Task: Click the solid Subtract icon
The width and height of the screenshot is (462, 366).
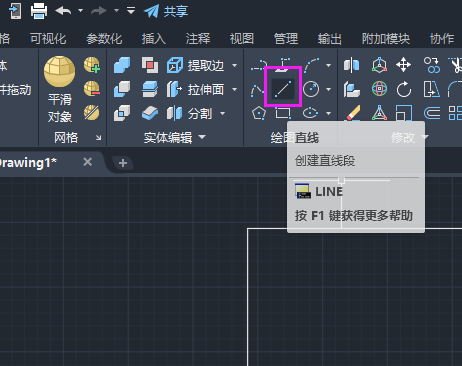Action: click(x=122, y=89)
